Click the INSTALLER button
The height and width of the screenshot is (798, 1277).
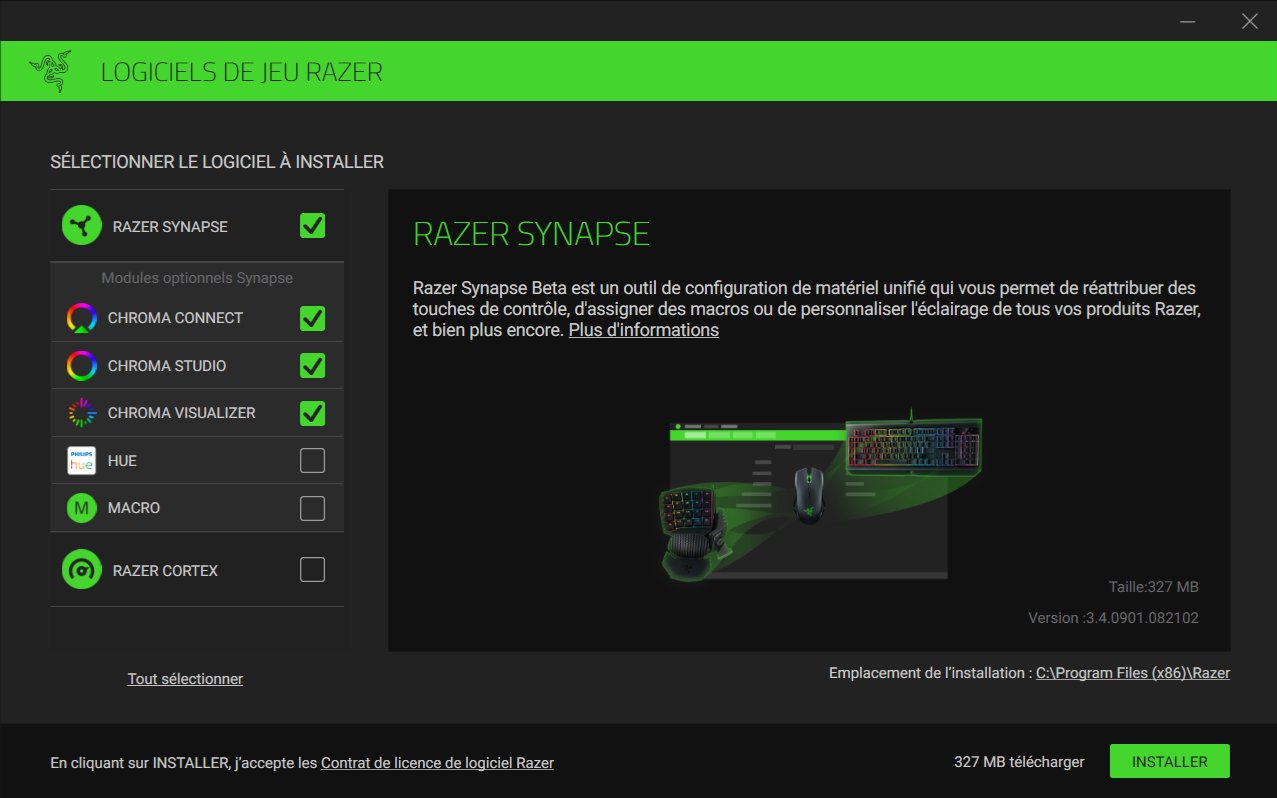[1169, 761]
